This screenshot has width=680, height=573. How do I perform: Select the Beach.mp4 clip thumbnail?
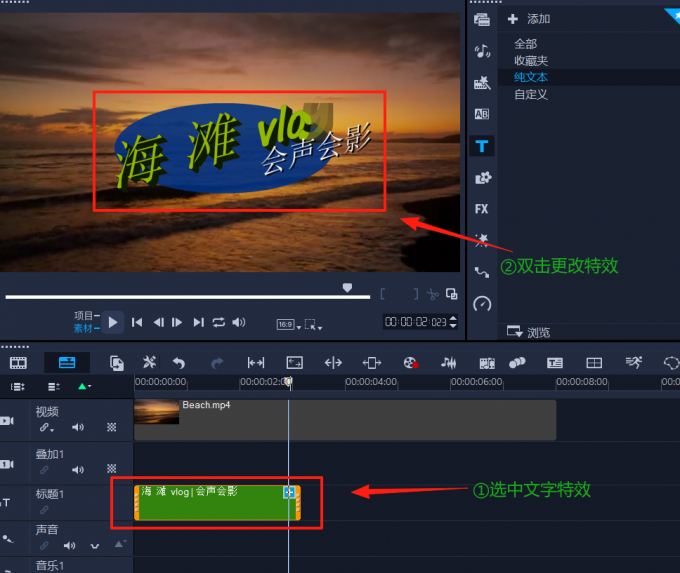tap(157, 412)
